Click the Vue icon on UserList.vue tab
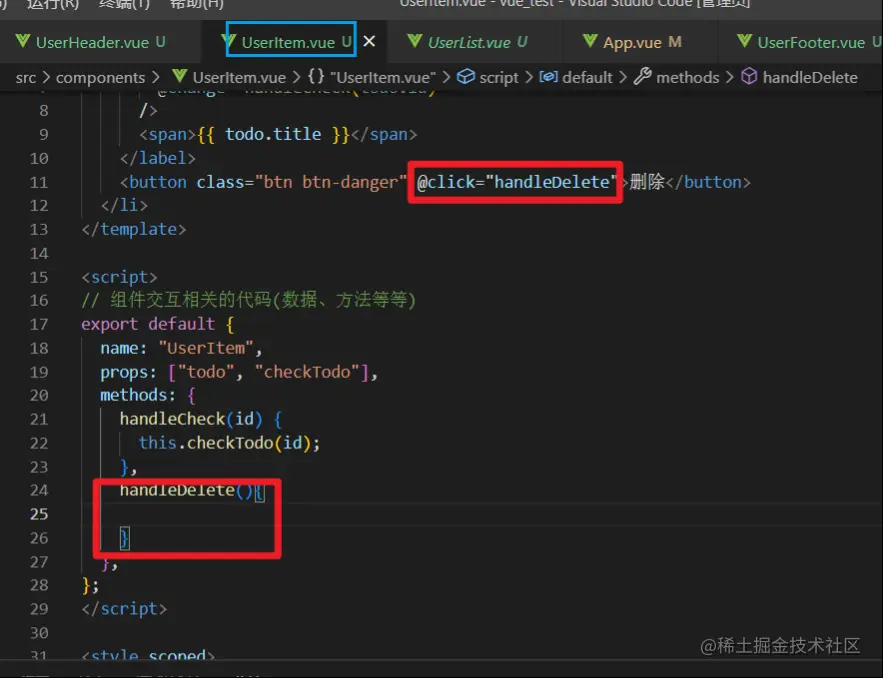Viewport: 883px width, 678px height. 414,41
